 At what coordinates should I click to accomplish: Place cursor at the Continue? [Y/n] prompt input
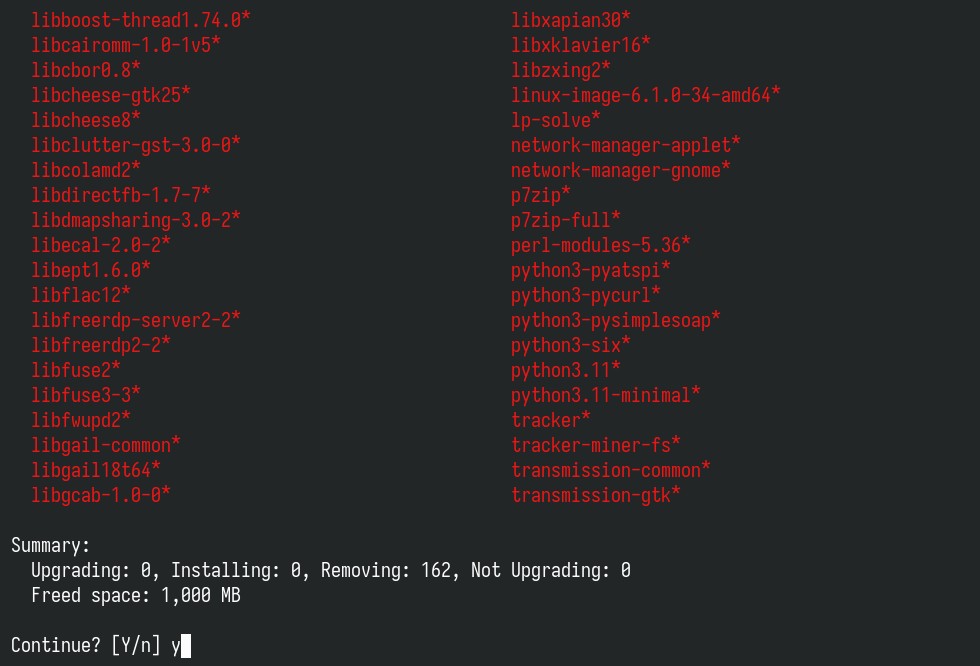click(181, 645)
